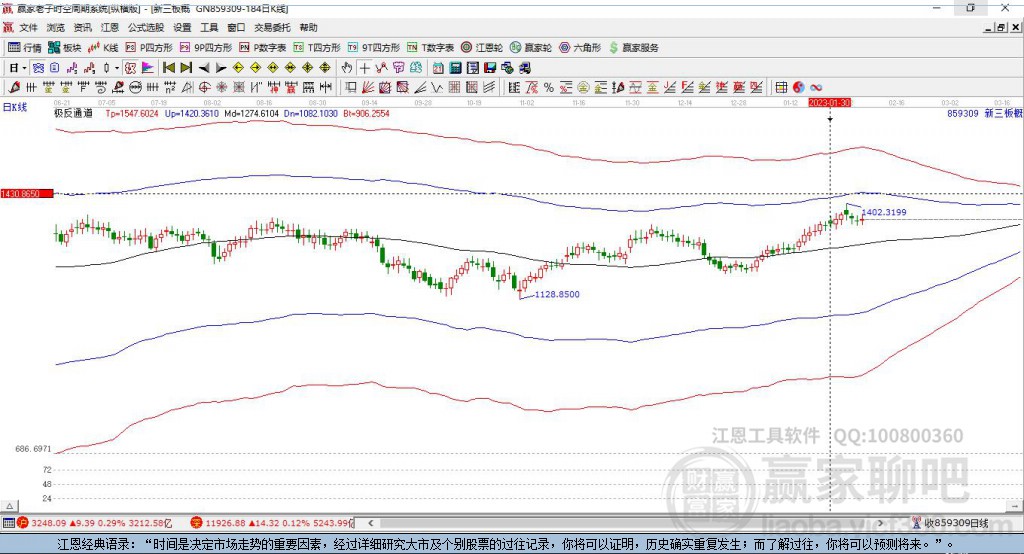Click the grid table icon beside yin-yang
Image resolution: width=1024 pixels, height=554 pixels.
pos(781,88)
